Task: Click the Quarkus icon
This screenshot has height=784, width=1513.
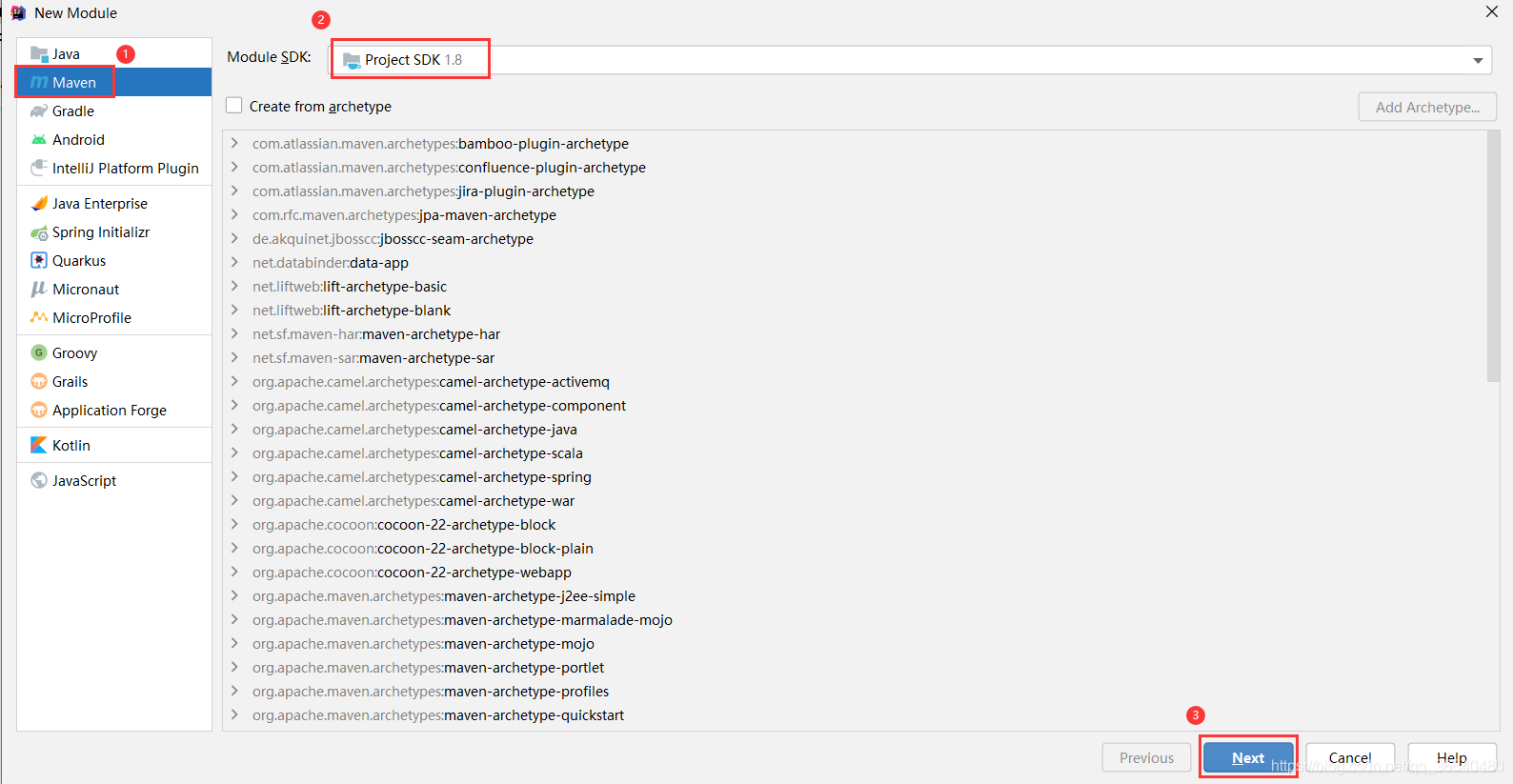Action: [39, 261]
